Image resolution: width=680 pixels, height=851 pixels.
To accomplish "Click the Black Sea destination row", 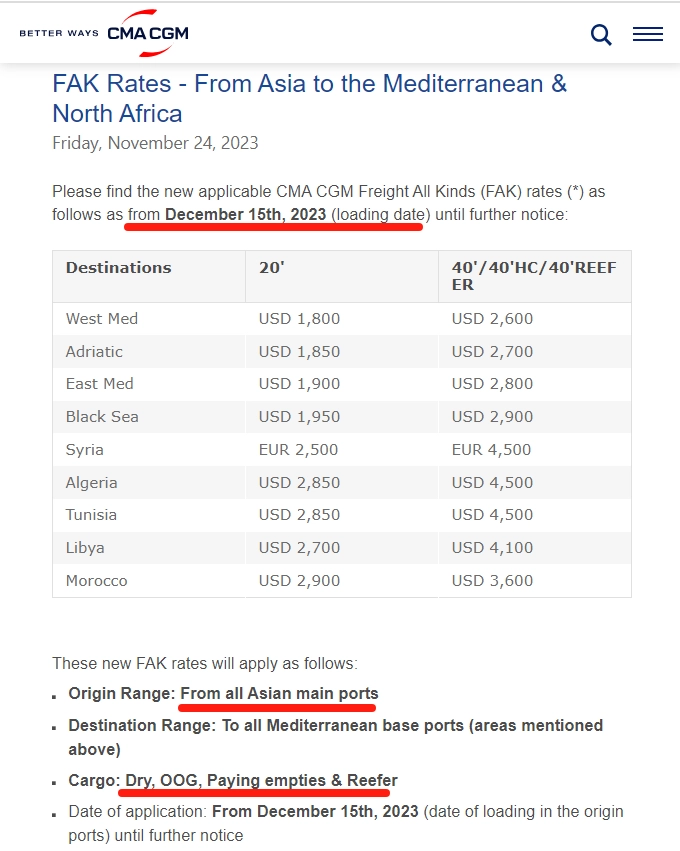I will 342,417.
